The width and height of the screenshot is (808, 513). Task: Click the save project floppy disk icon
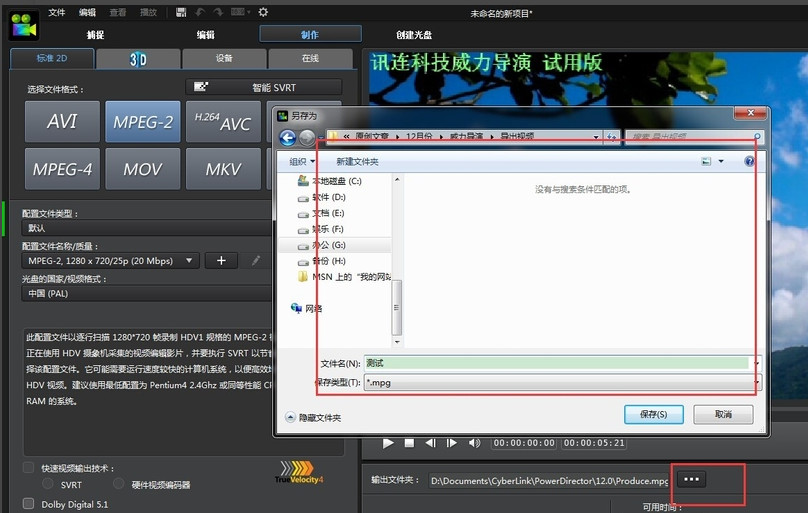click(180, 12)
